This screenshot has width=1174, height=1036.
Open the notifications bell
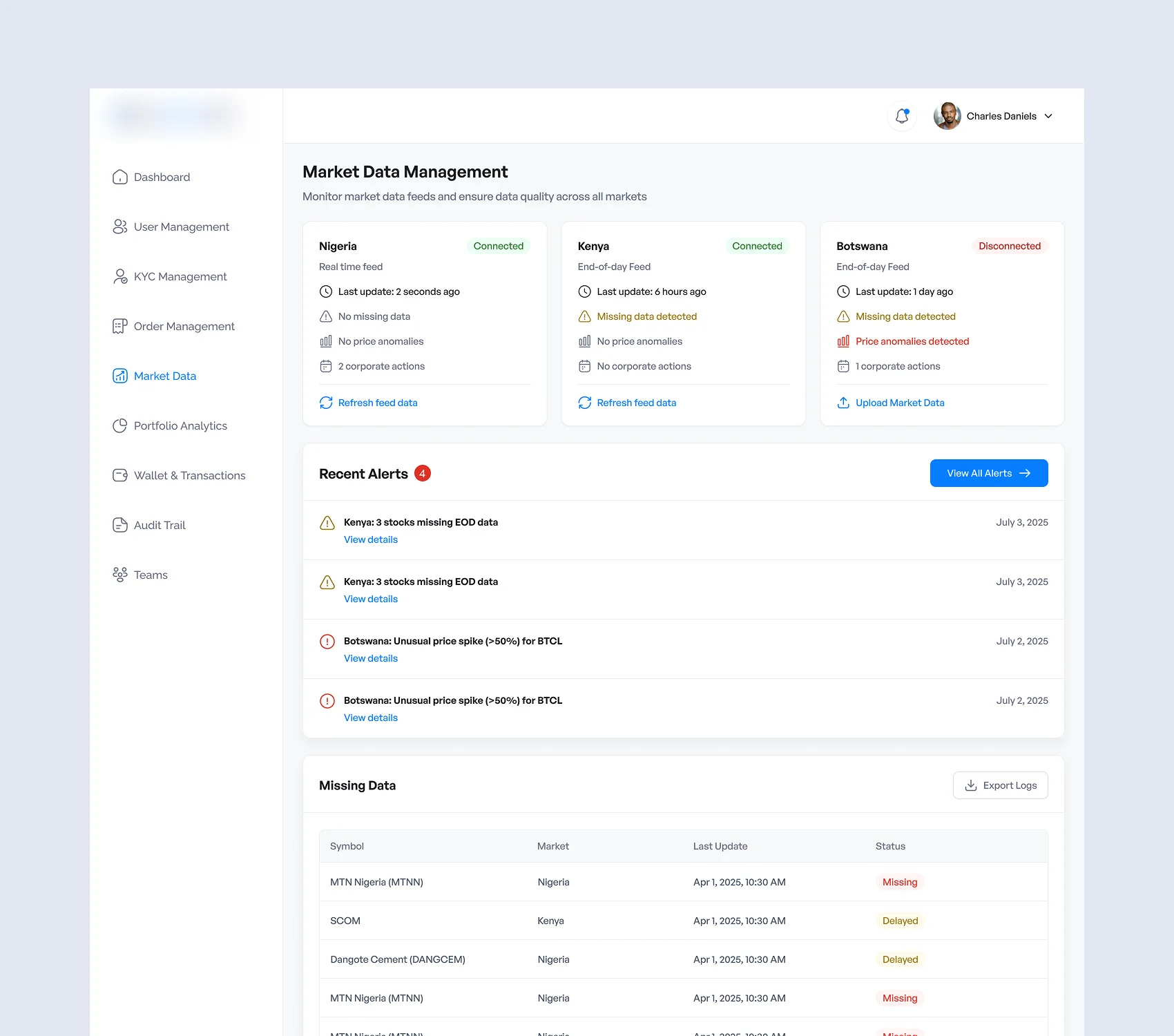coord(902,116)
